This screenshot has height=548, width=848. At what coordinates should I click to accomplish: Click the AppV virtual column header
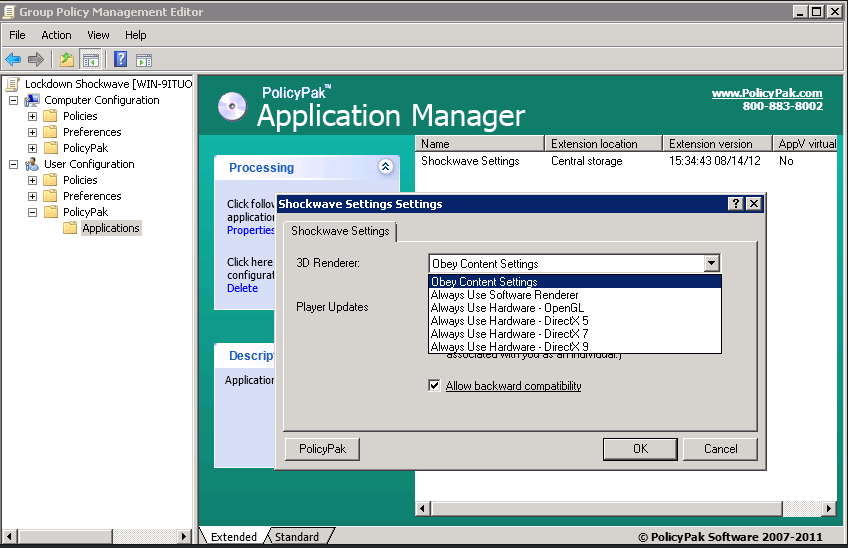click(805, 144)
